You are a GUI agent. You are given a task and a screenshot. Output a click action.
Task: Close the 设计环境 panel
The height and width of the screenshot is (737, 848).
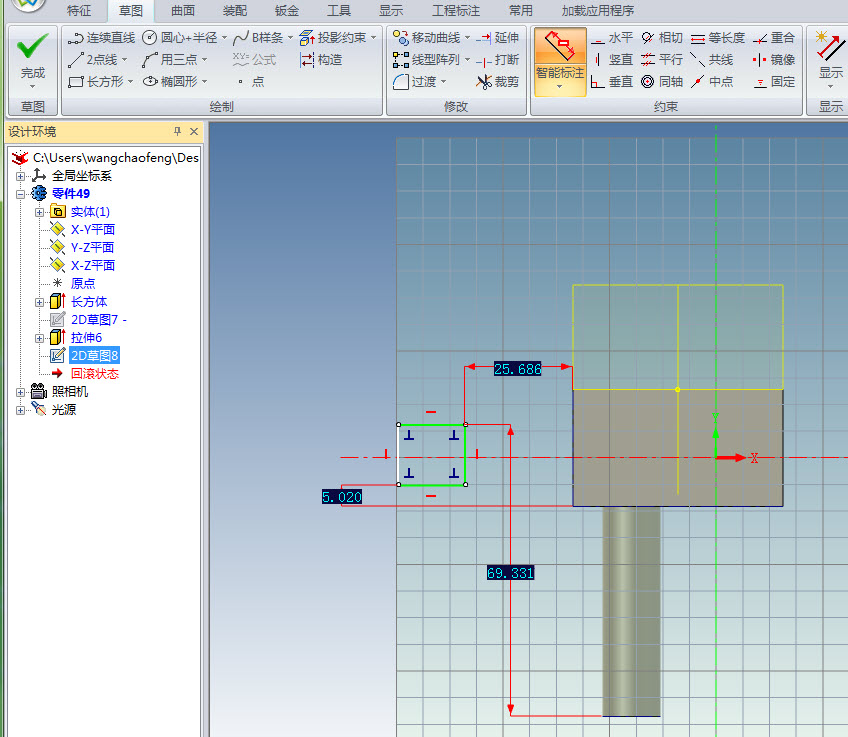coord(194,132)
